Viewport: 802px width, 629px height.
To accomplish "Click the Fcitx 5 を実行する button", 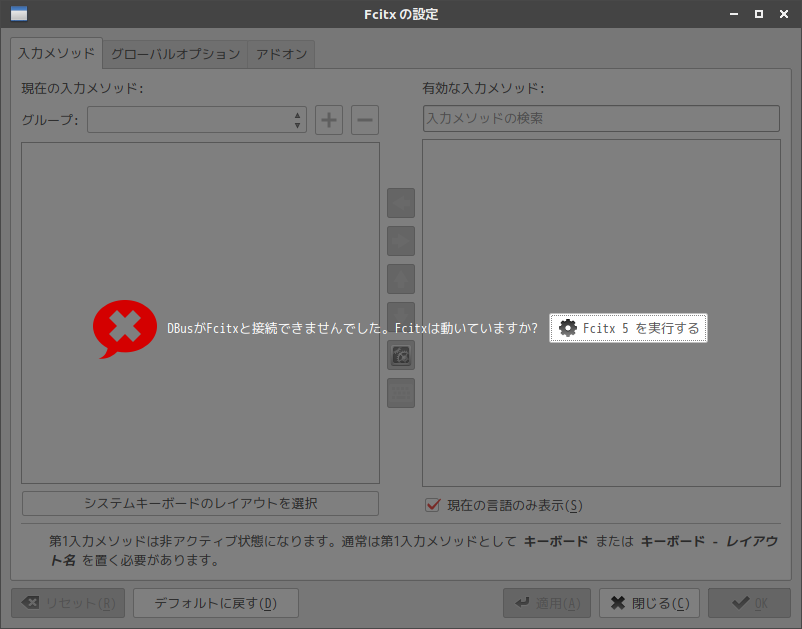I will [628, 328].
